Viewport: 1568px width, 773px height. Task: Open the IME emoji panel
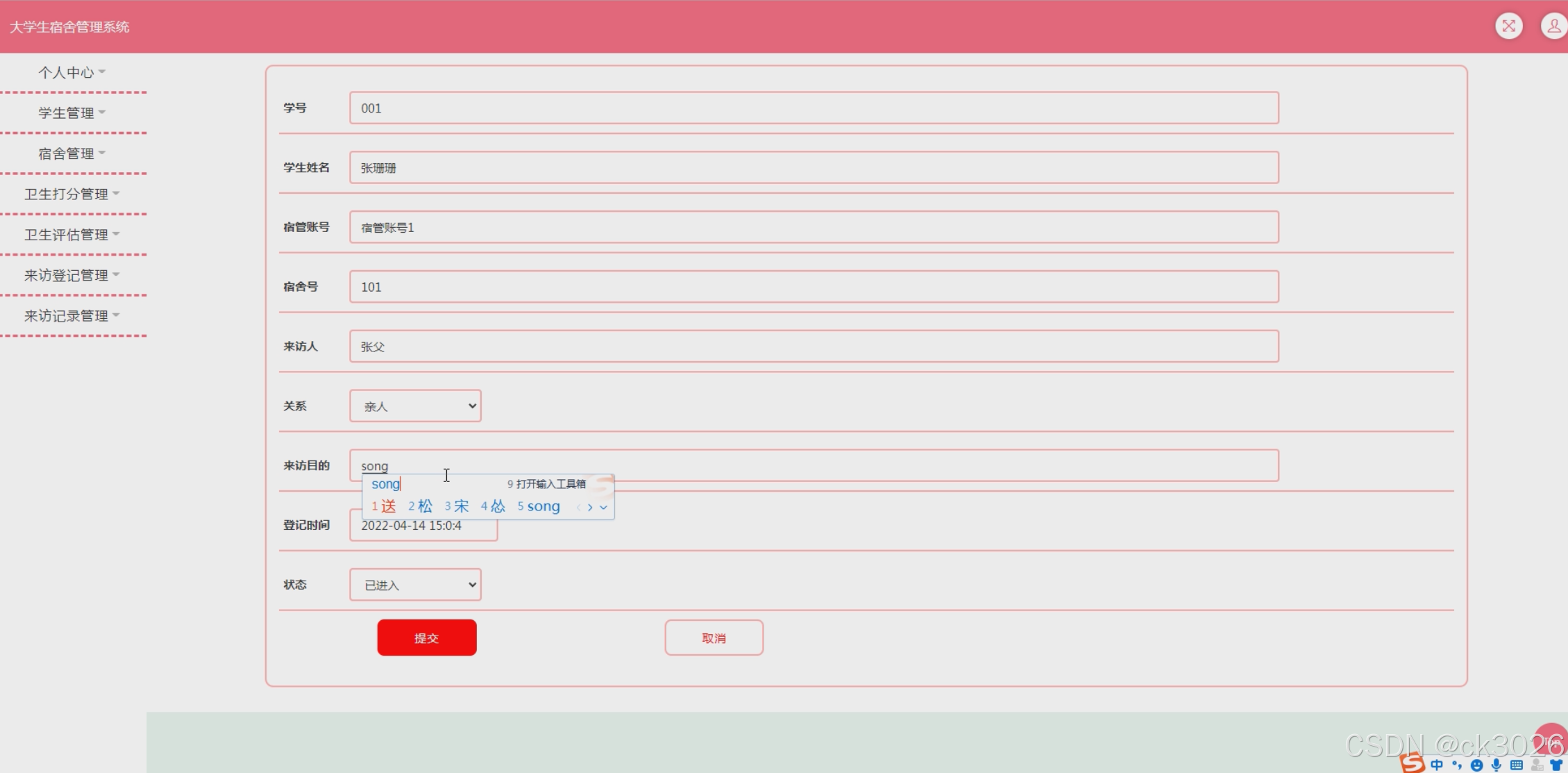[1476, 765]
